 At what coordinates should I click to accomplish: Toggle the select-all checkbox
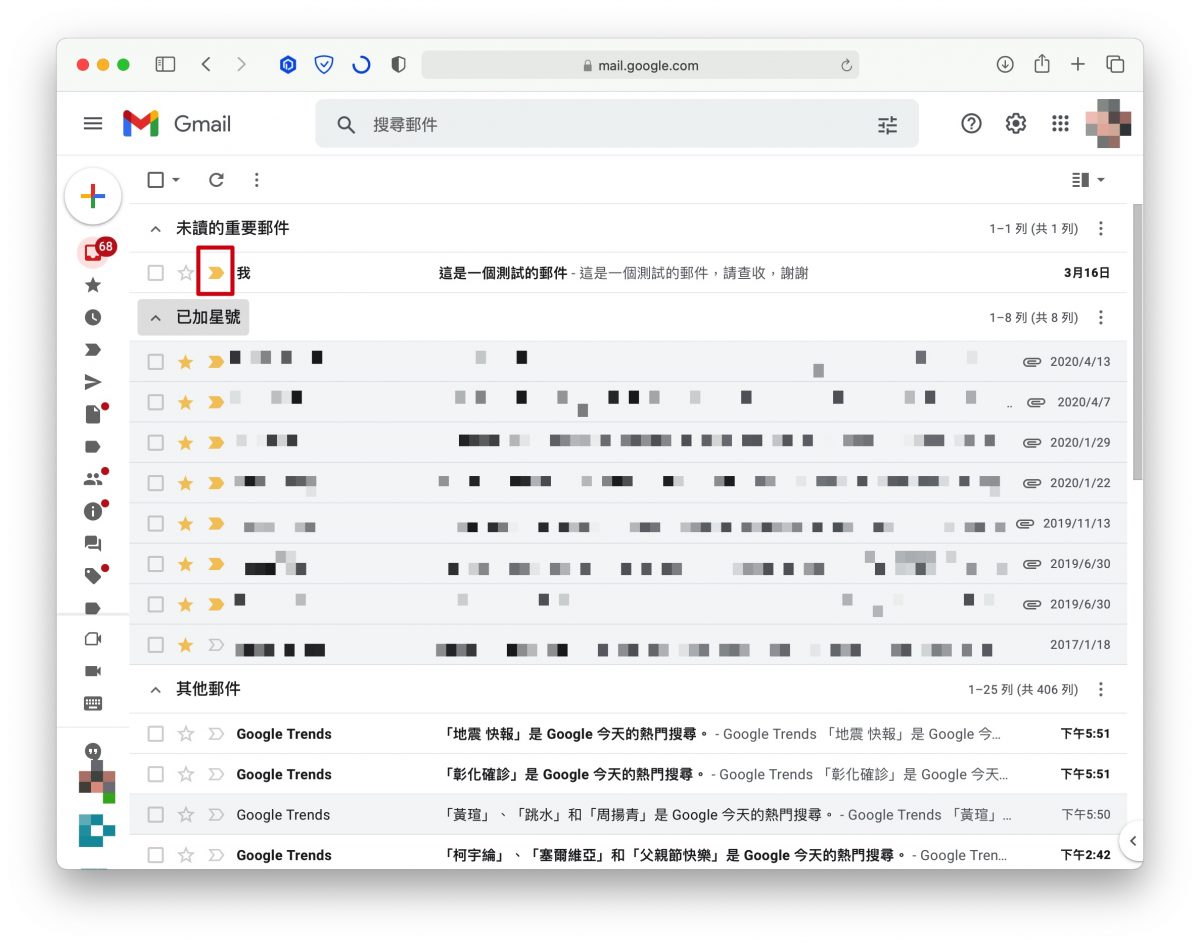[x=155, y=180]
